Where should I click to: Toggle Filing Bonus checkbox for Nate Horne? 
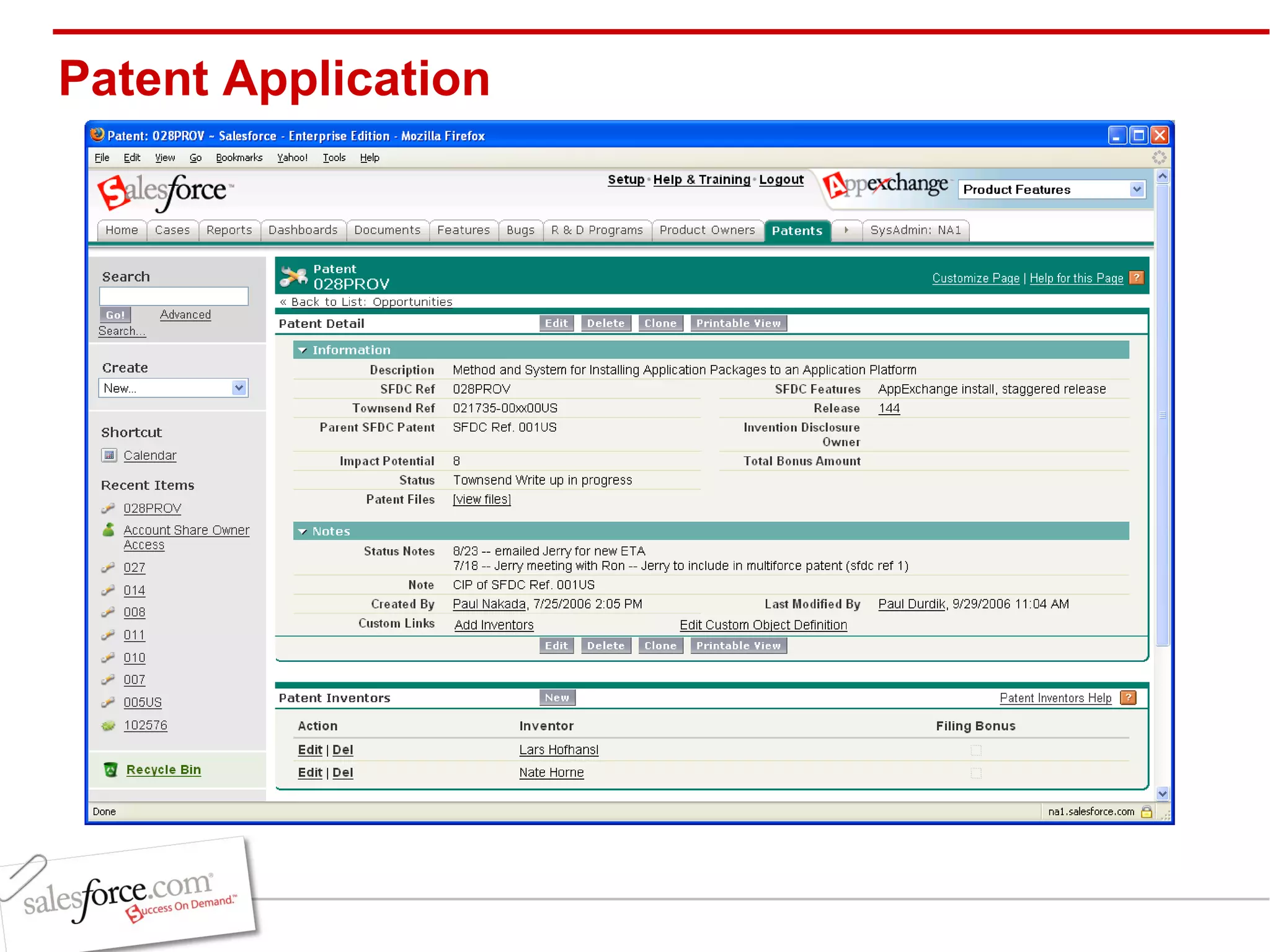(976, 773)
